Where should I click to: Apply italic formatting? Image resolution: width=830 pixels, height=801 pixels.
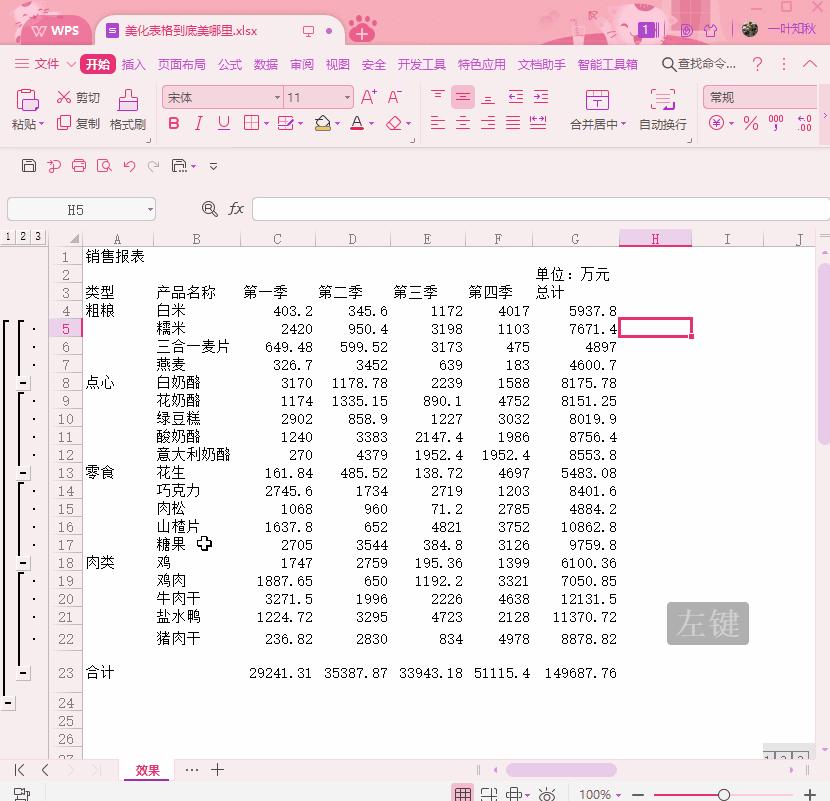(200, 122)
